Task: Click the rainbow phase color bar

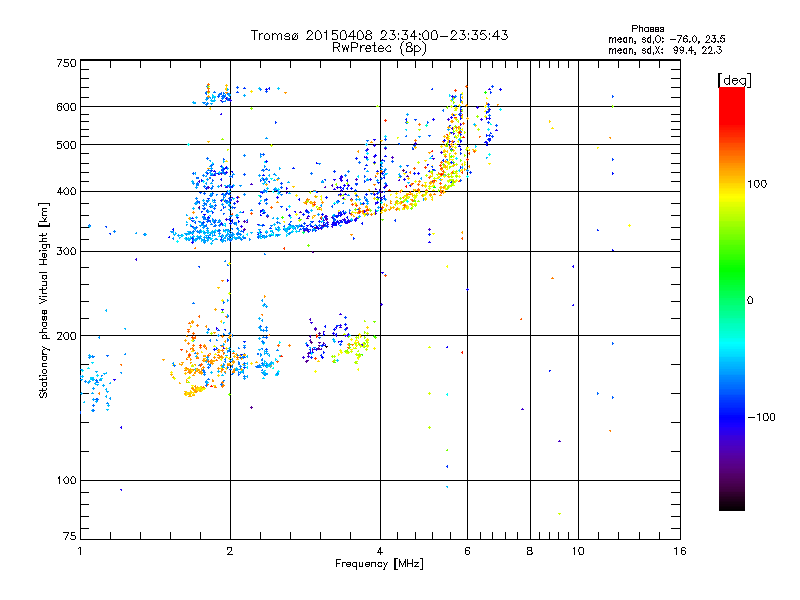Action: click(x=732, y=298)
